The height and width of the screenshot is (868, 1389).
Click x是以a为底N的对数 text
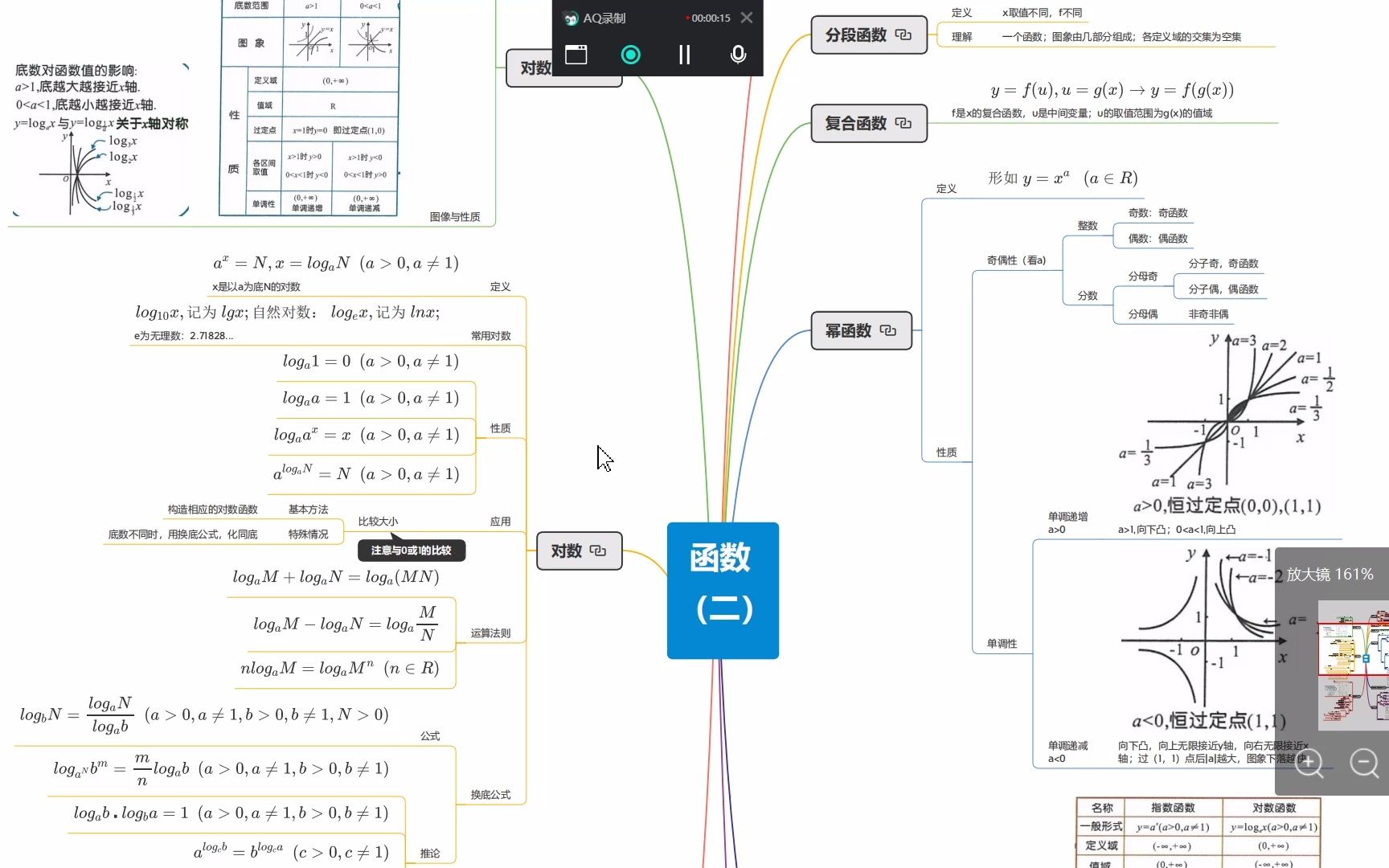click(256, 287)
